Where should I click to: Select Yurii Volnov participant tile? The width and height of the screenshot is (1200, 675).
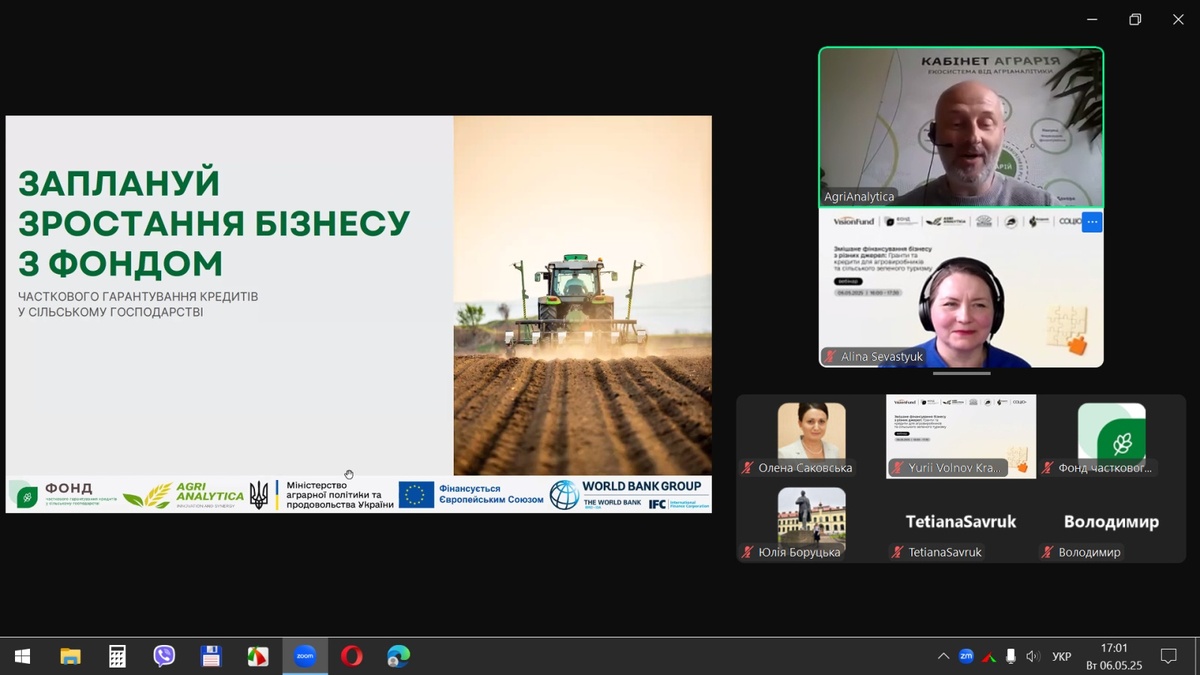pos(961,437)
